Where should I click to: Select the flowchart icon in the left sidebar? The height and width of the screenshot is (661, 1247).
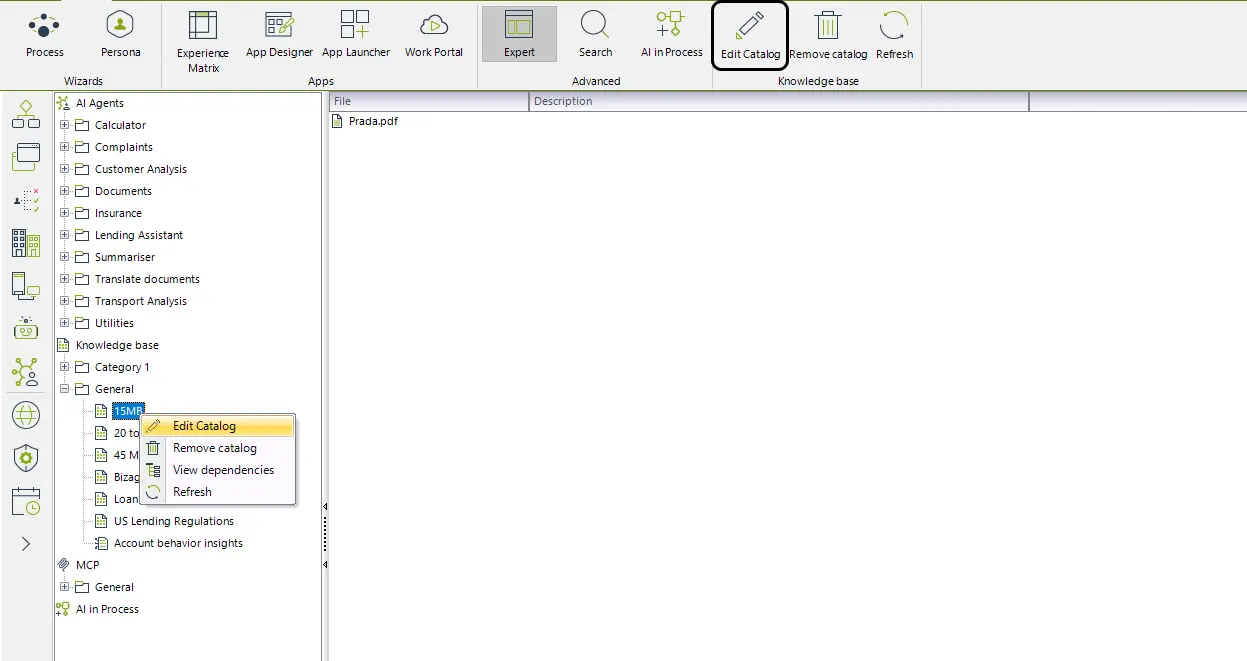click(26, 114)
